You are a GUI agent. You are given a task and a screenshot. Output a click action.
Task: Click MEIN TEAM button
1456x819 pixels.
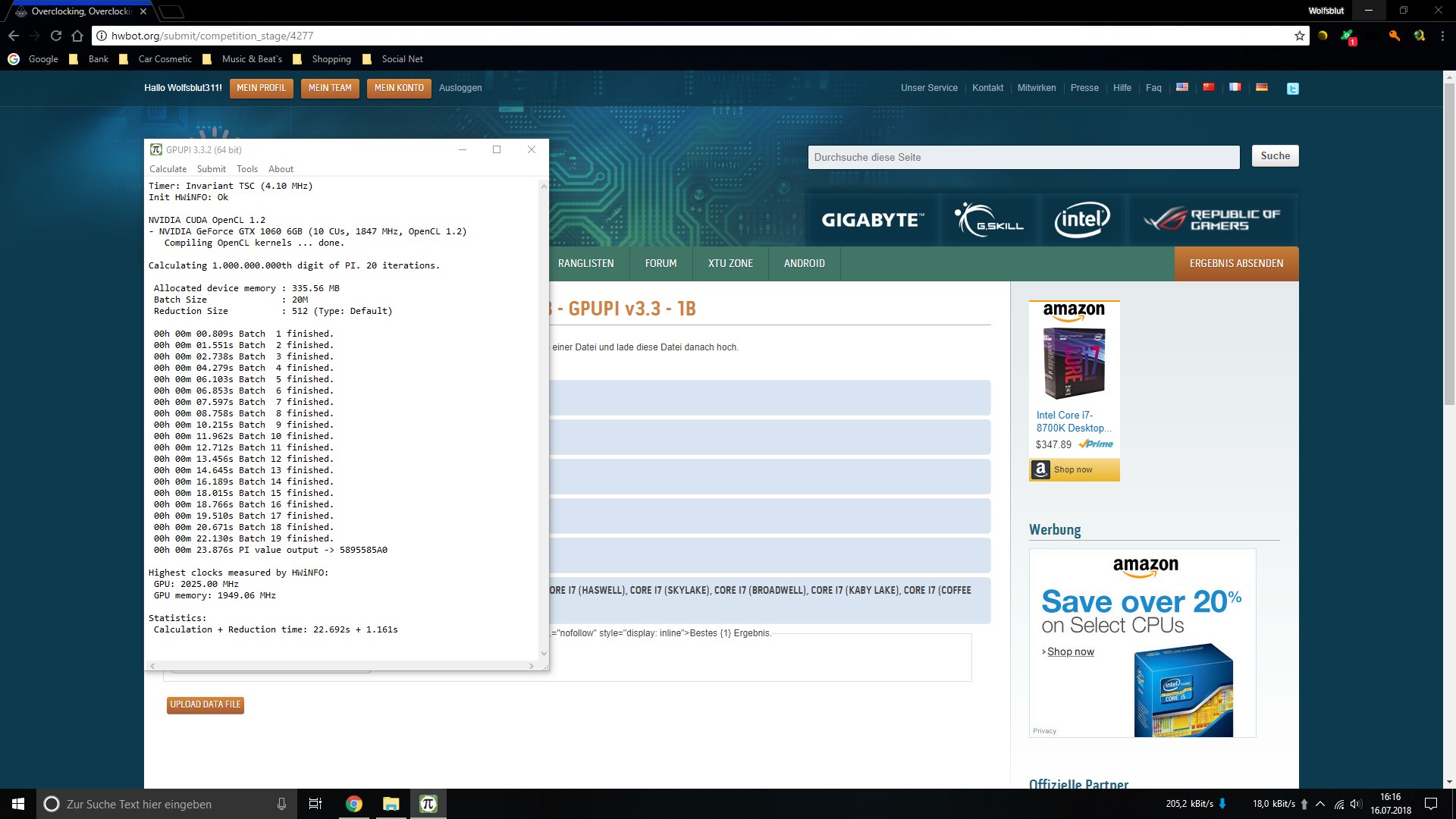tap(330, 88)
